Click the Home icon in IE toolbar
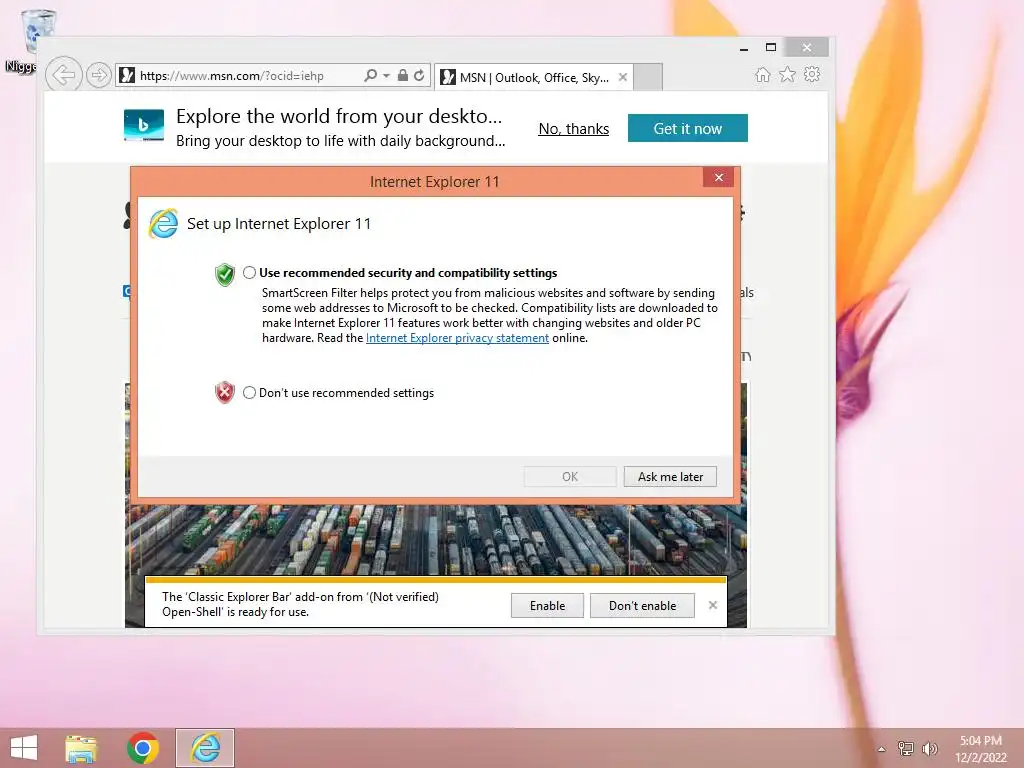Image resolution: width=1024 pixels, height=768 pixels. 762,74
